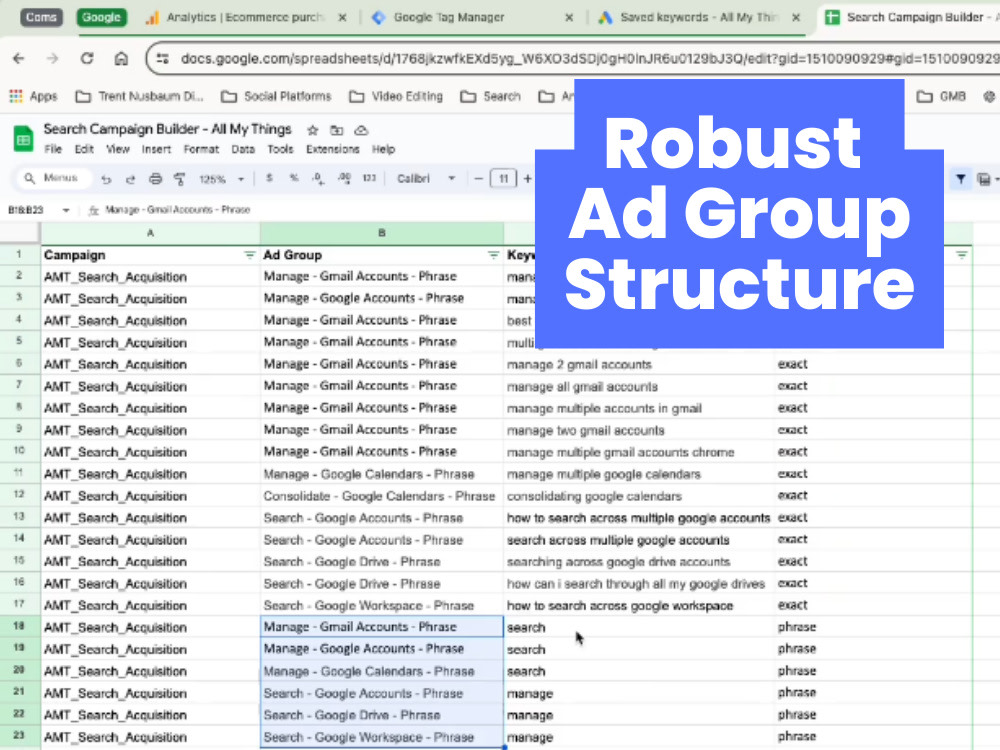Select column B header
1000x750 pixels.
pos(381,233)
